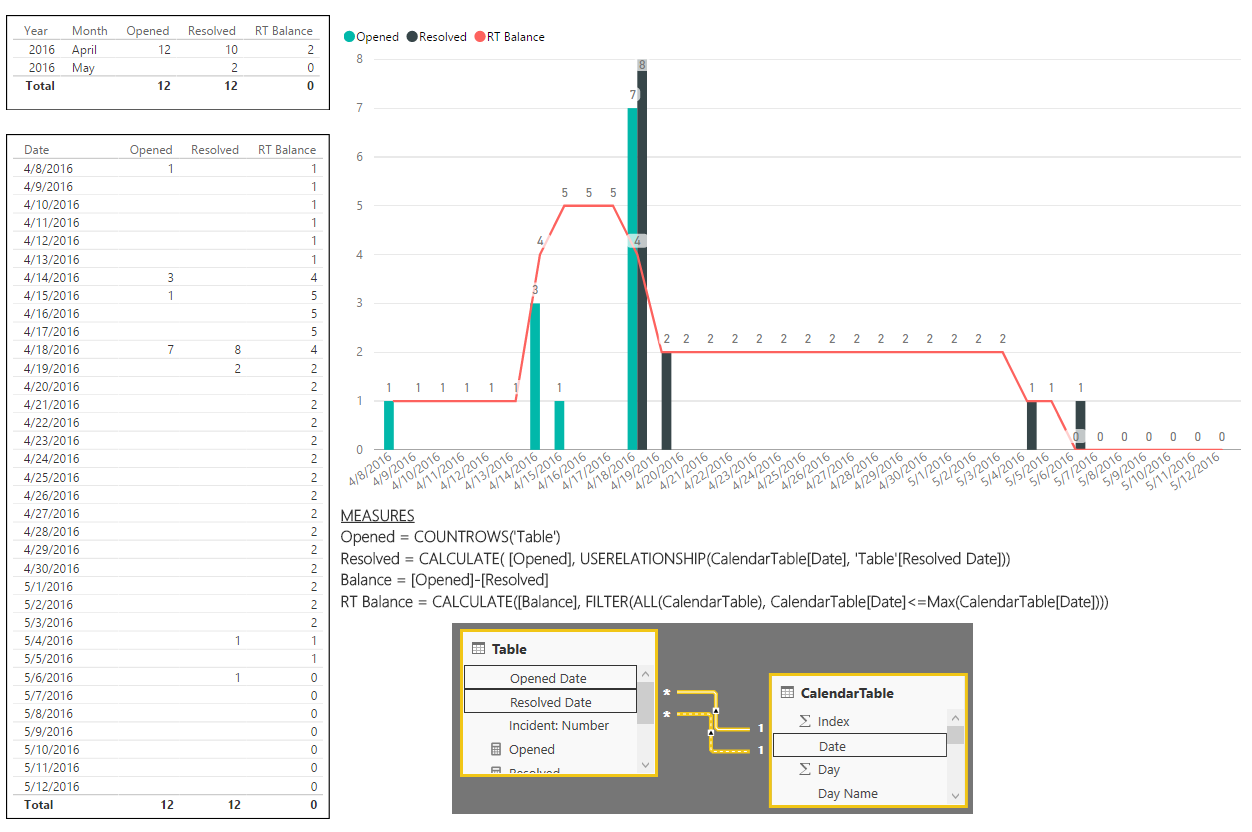Select the dark Resolved bar for 4/19/2016
The image size is (1252, 832).
666,401
